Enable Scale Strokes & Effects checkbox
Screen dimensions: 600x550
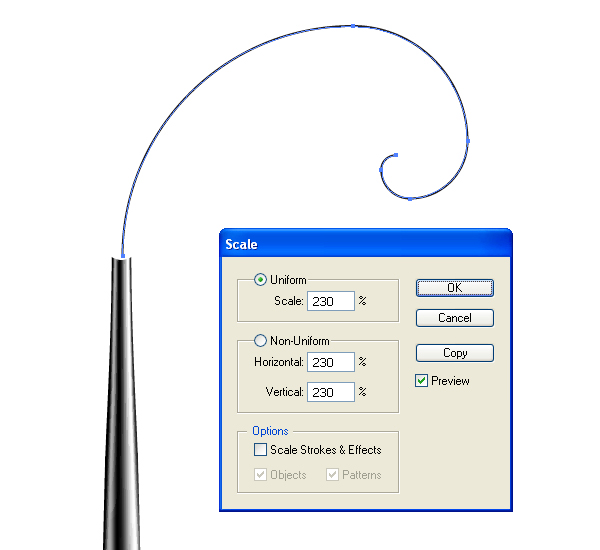tap(260, 449)
